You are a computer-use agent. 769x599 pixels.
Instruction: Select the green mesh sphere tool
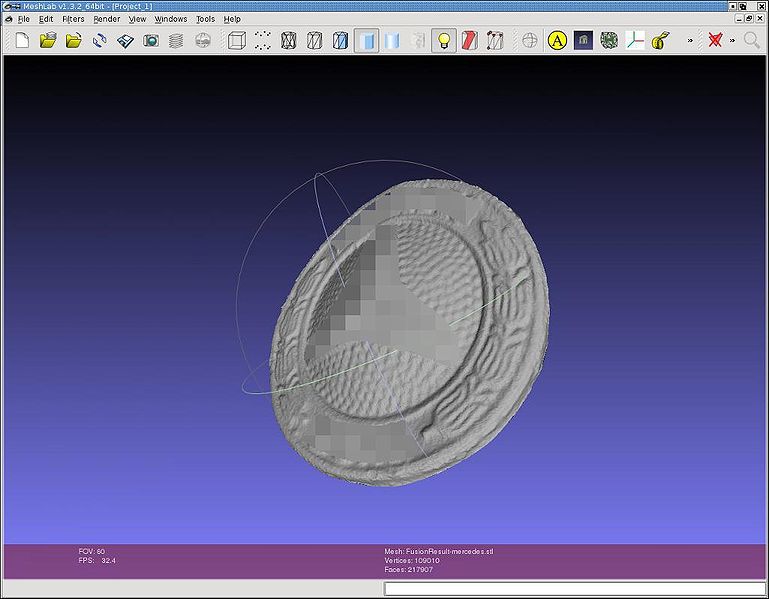point(609,40)
